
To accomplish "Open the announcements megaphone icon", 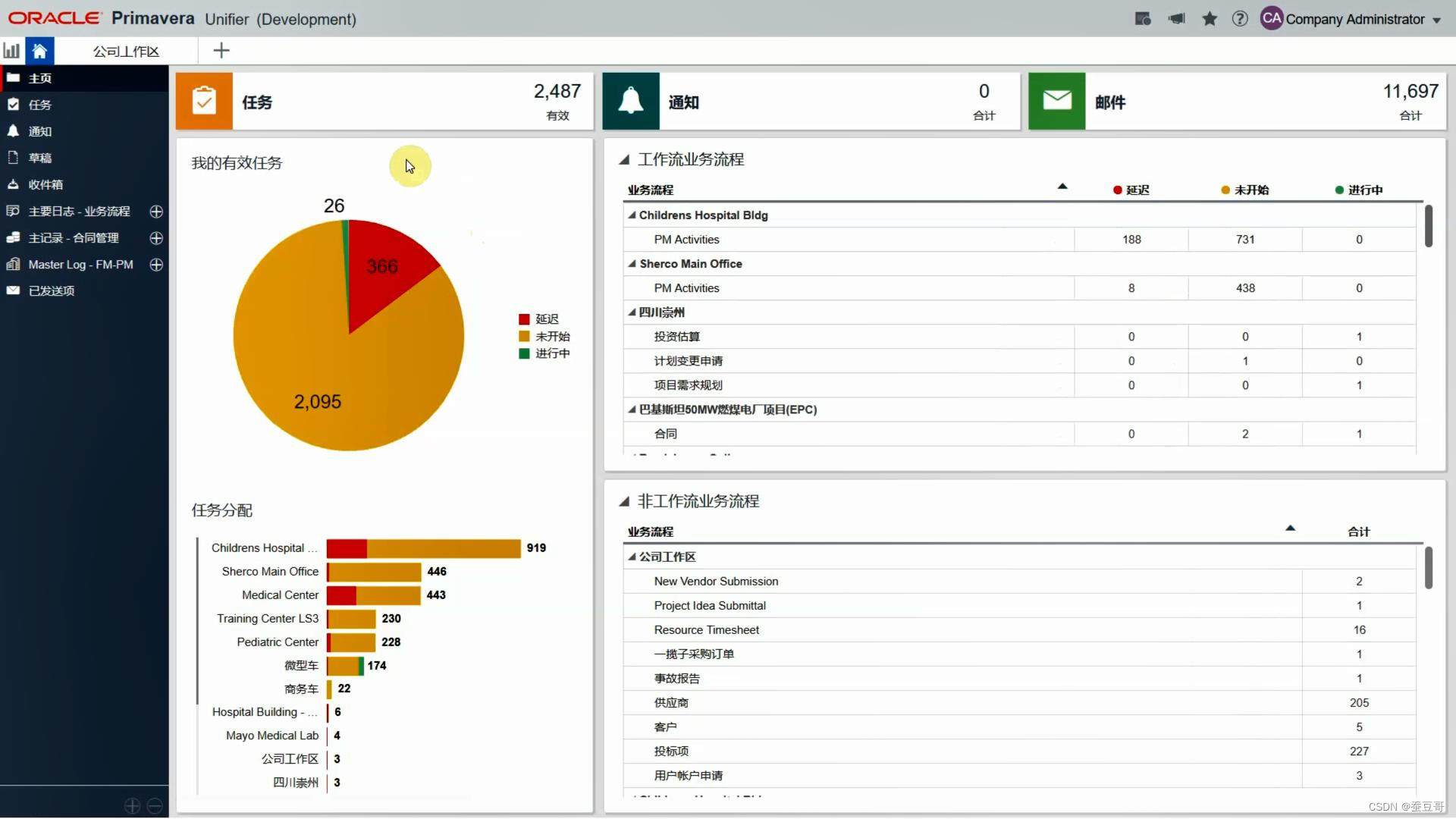I will coord(1177,19).
